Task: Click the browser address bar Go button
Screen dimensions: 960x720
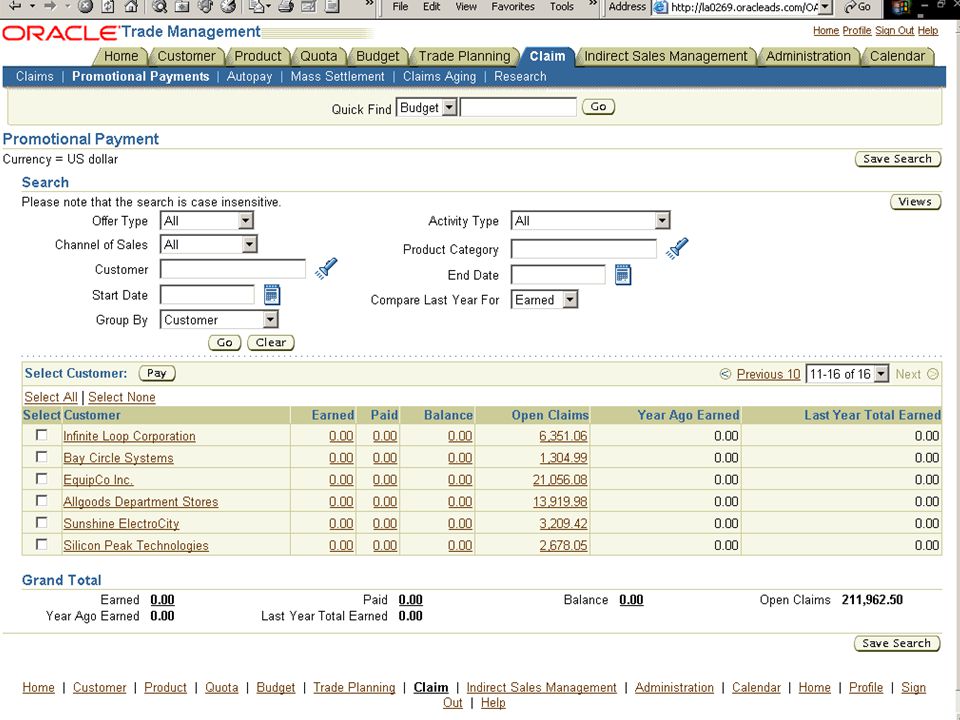Action: click(x=857, y=7)
